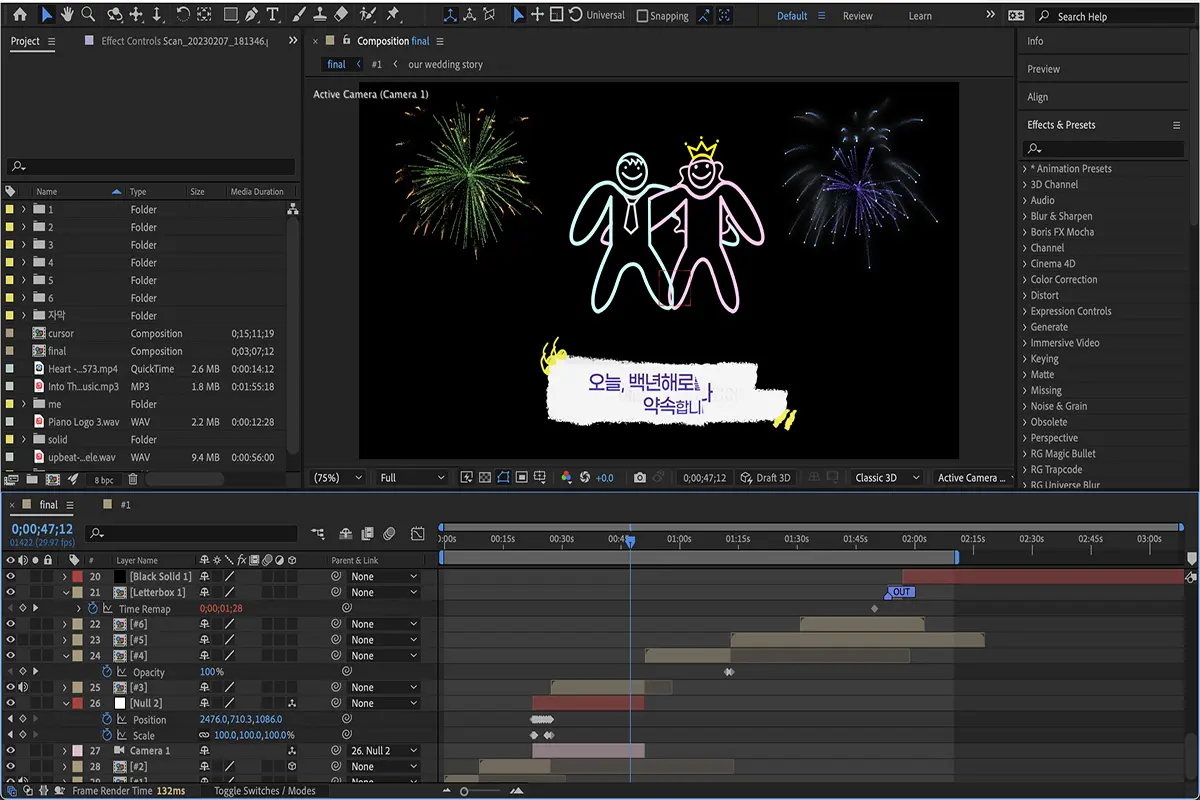Select the Eraser tool
Viewport: 1200px width, 800px height.
point(340,15)
